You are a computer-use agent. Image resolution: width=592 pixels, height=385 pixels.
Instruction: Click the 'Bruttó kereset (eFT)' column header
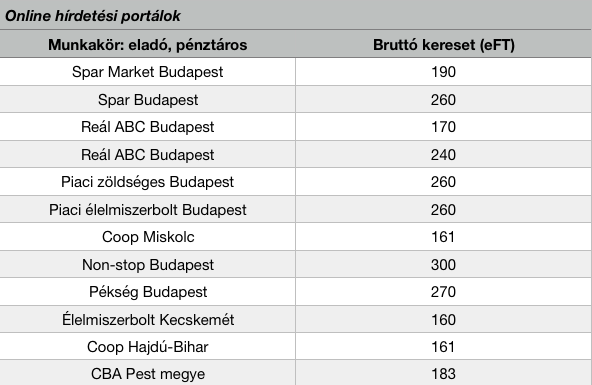(444, 44)
